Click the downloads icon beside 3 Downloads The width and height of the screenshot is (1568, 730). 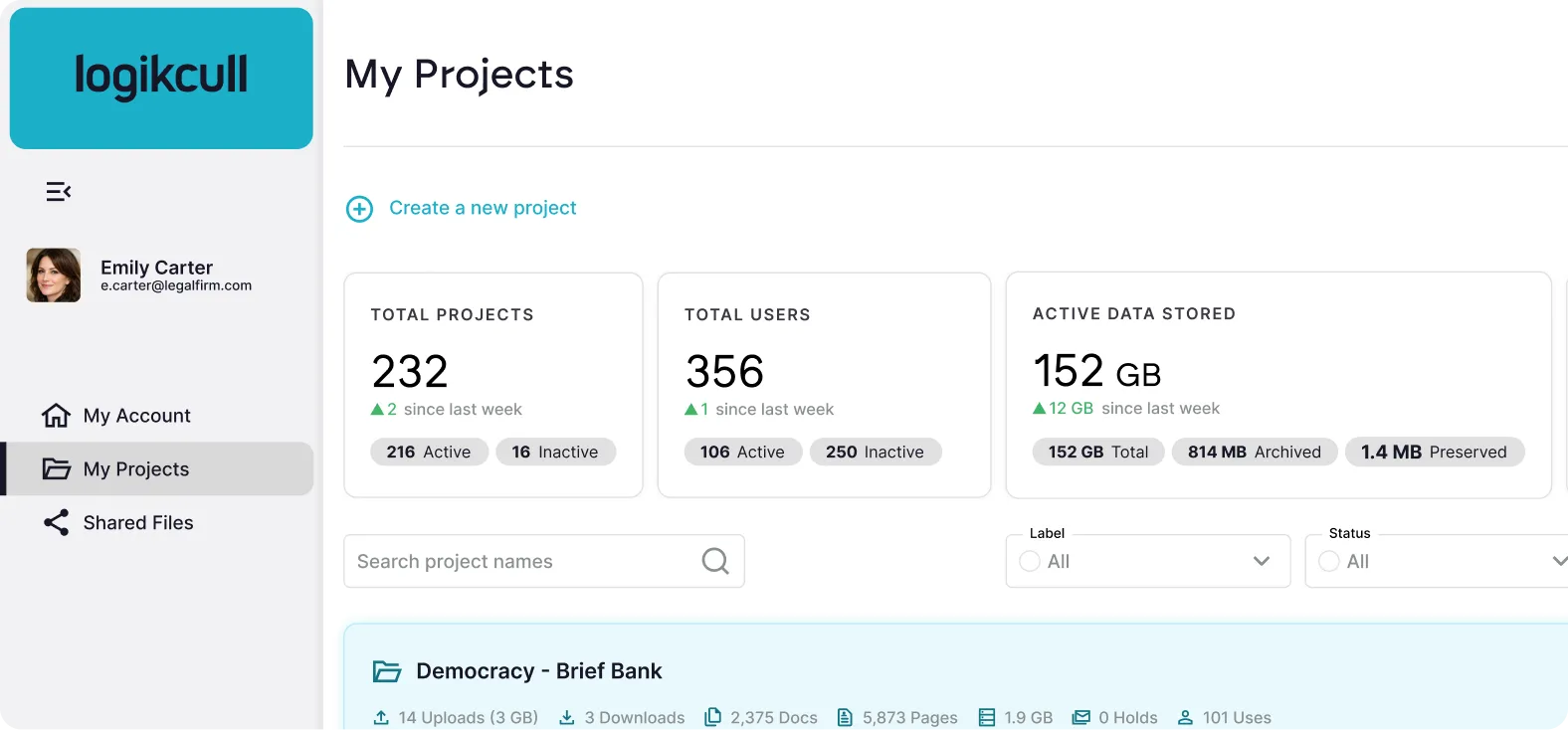click(x=567, y=716)
